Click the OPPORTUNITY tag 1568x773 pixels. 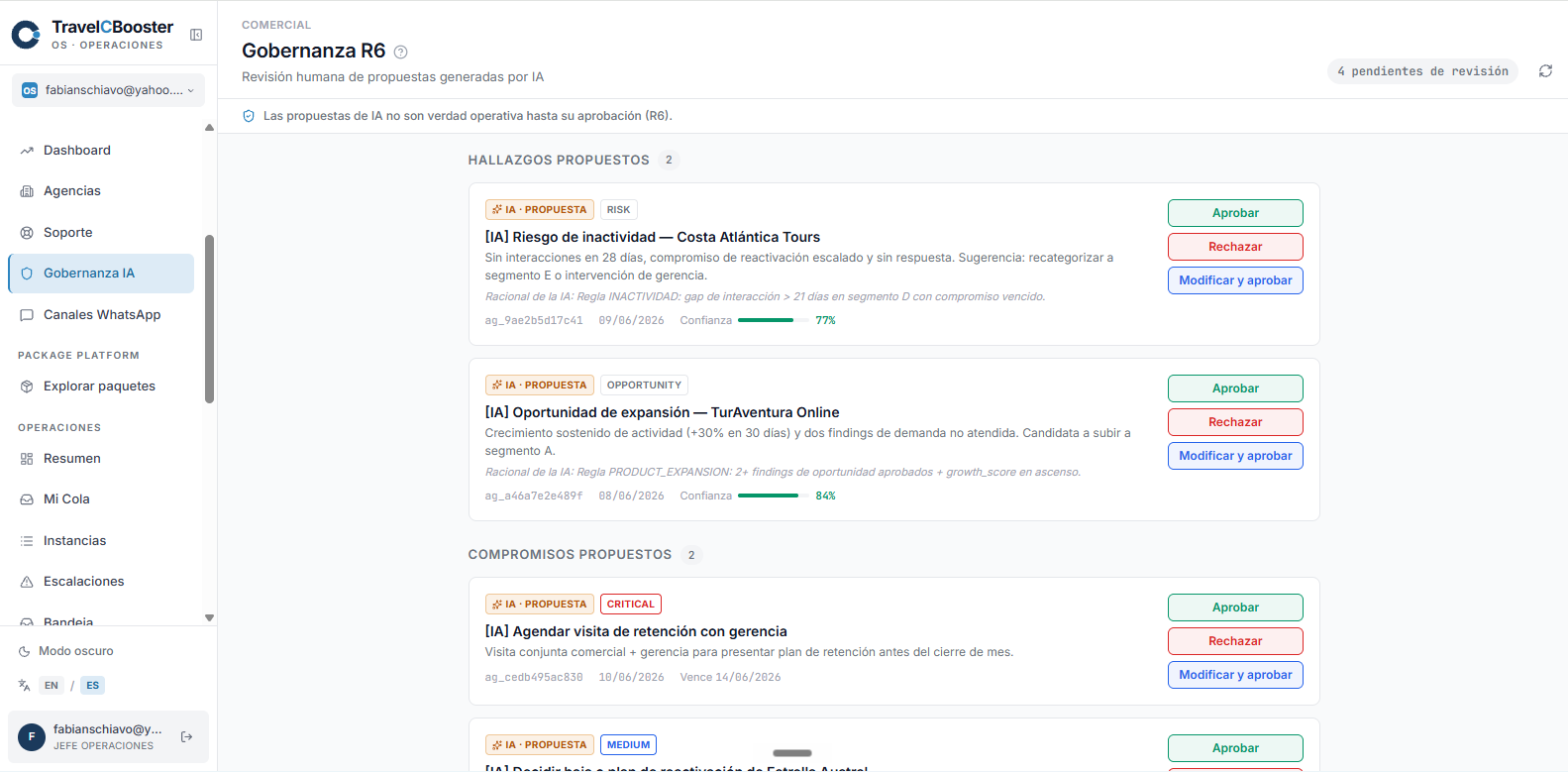click(x=644, y=386)
